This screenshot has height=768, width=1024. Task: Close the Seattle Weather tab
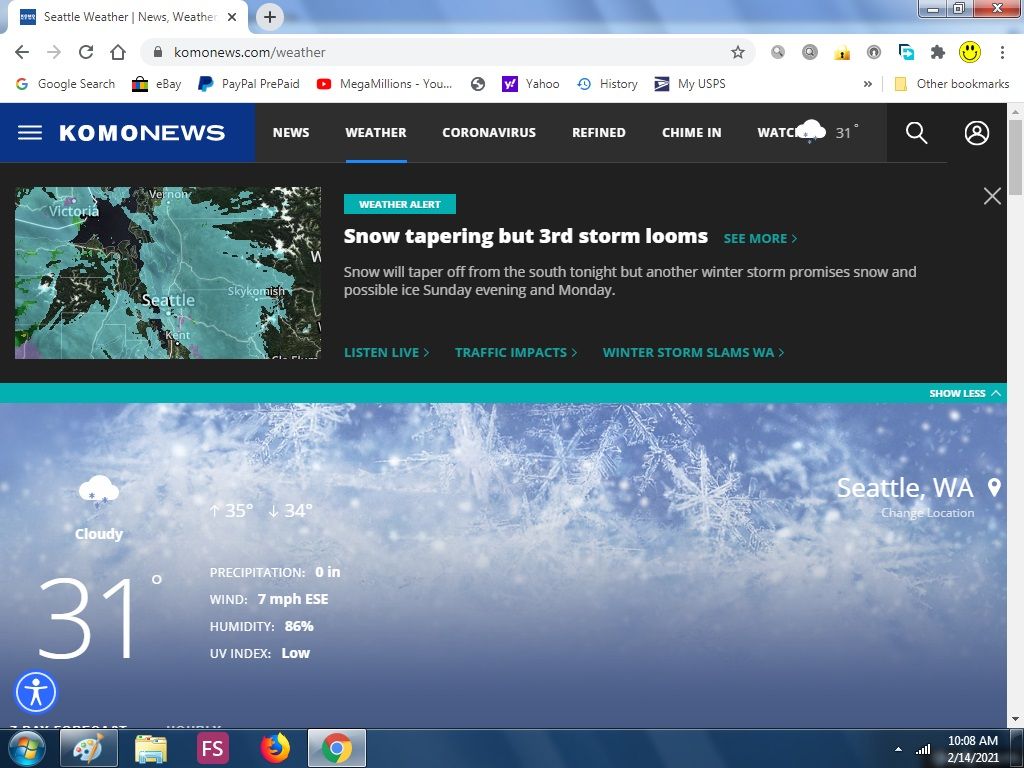pos(232,17)
